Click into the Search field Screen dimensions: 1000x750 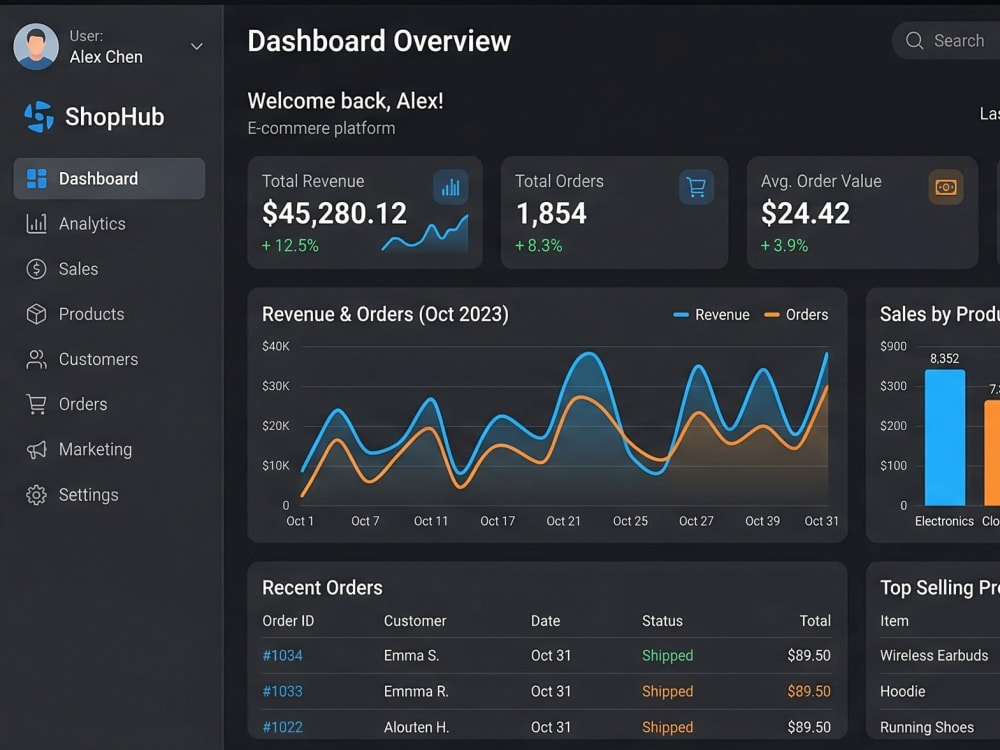coord(947,41)
